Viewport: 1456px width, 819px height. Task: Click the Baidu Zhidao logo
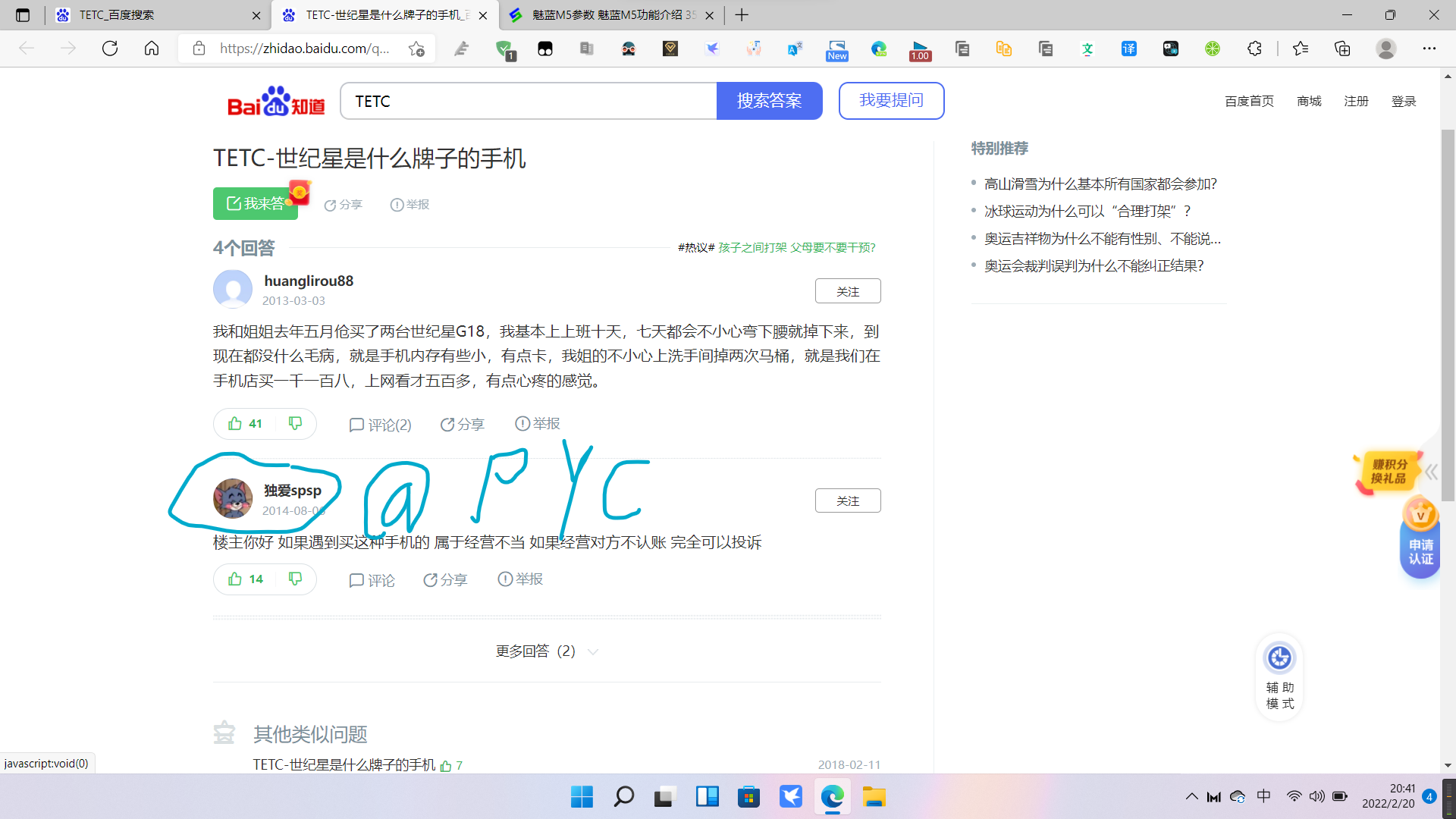tap(276, 102)
